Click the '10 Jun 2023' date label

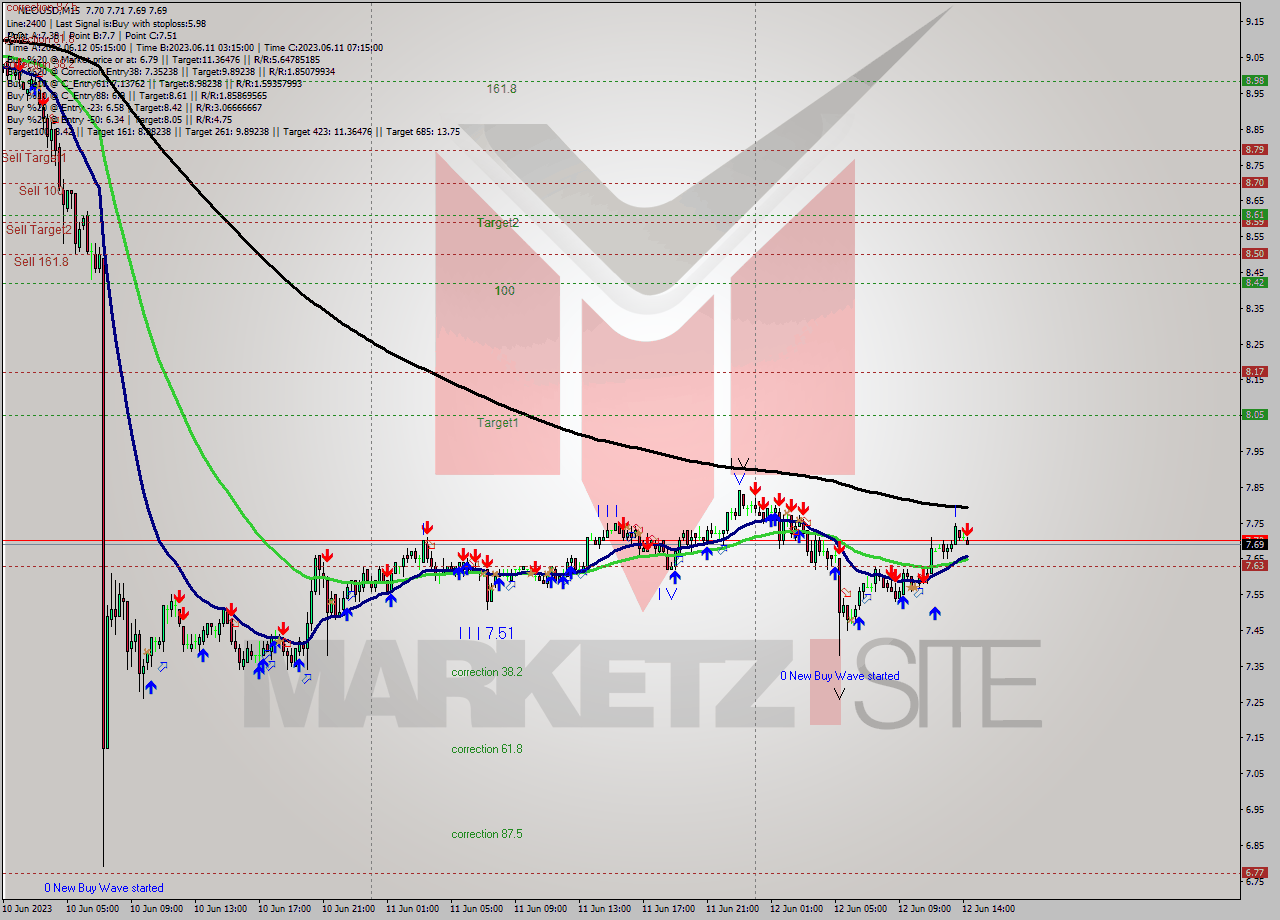click(29, 909)
